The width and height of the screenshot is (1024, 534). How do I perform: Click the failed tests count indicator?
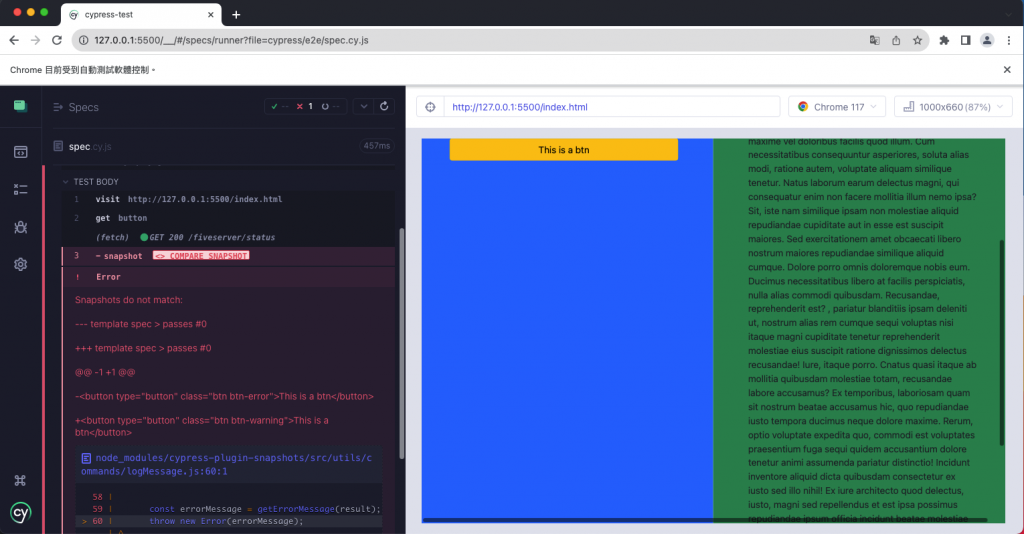point(304,106)
